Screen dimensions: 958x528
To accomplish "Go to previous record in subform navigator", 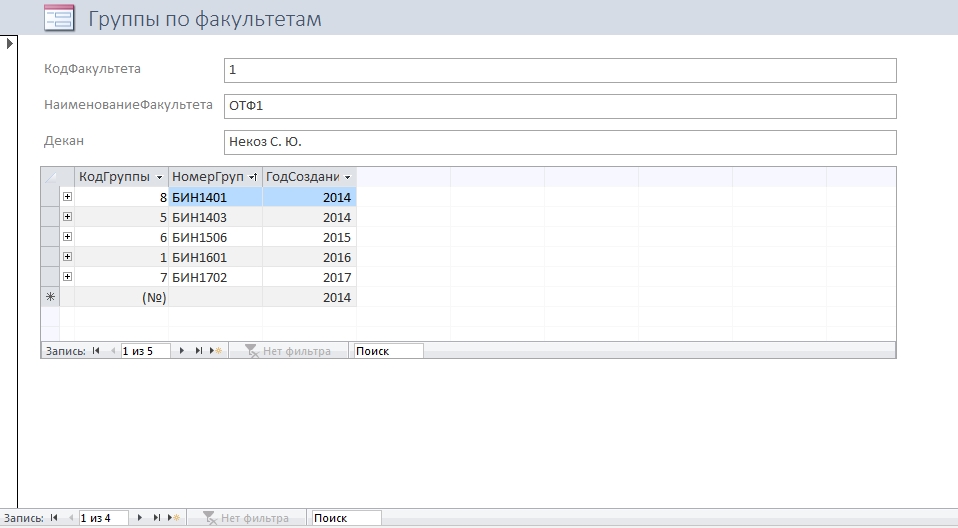I will click(x=112, y=351).
